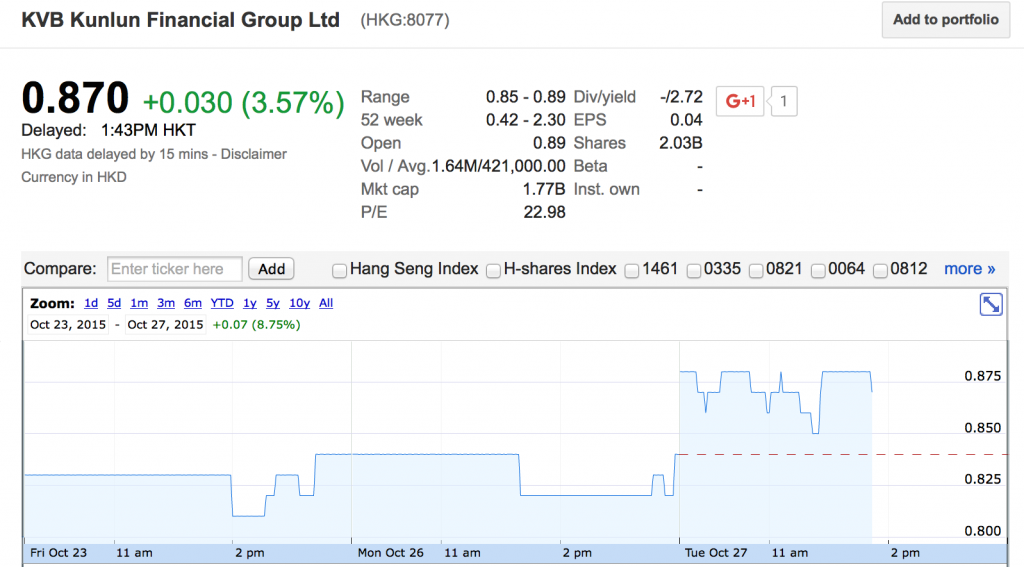The height and width of the screenshot is (567, 1024).
Task: Check the 1461 comparison box
Action: 632,270
